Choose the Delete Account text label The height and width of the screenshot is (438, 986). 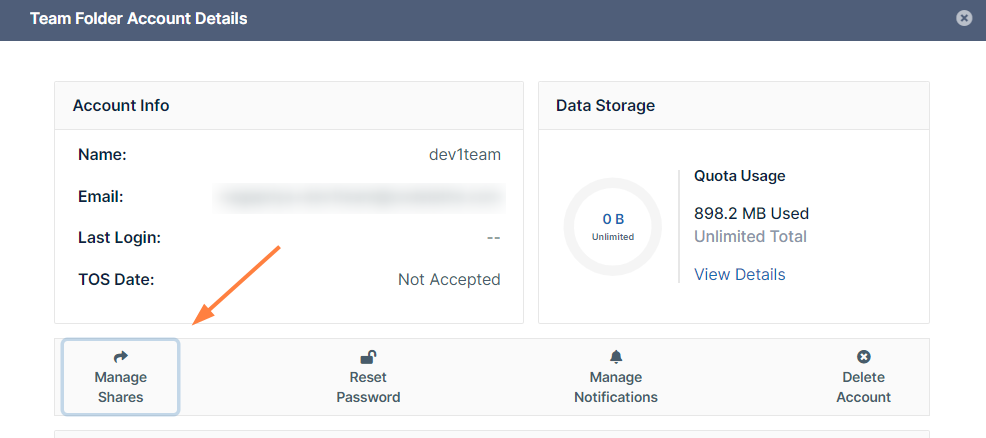coord(864,387)
